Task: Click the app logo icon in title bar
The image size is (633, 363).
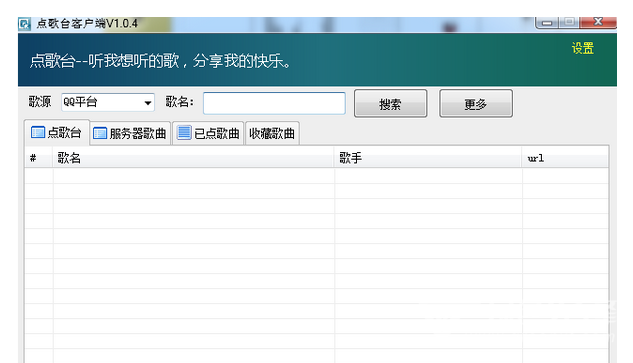Action: (24, 24)
